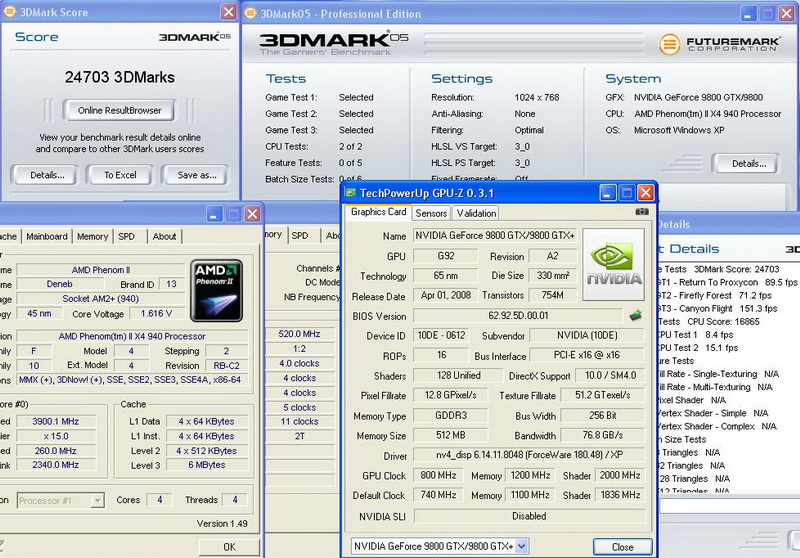Select the SPD tab in front CPU-Z window
Image resolution: width=800 pixels, height=558 pixels.
tap(127, 236)
